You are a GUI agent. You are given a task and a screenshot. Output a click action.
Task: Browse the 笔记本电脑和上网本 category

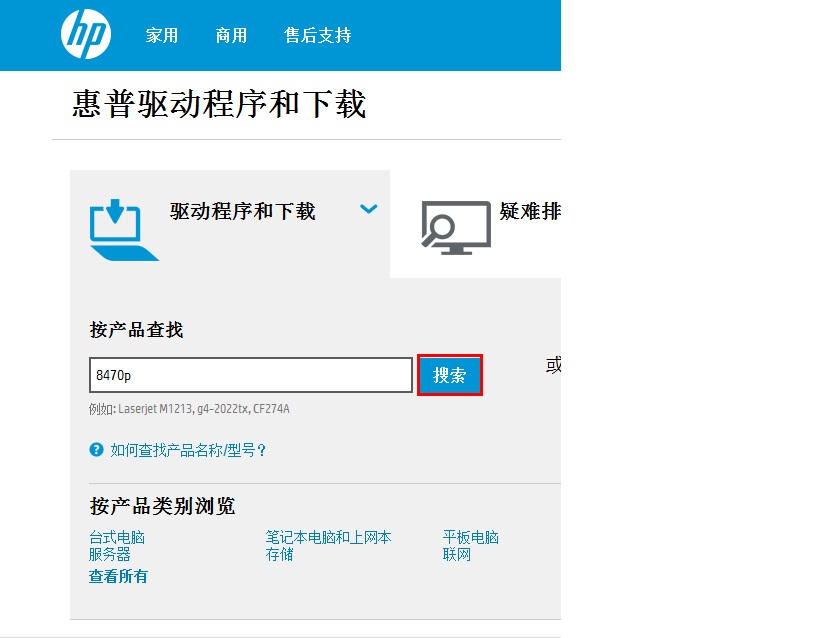[328, 538]
